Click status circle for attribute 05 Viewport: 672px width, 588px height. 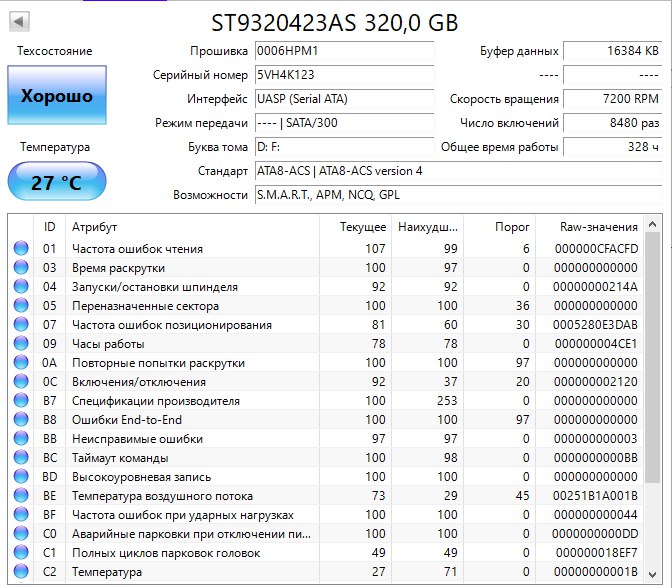click(21, 306)
